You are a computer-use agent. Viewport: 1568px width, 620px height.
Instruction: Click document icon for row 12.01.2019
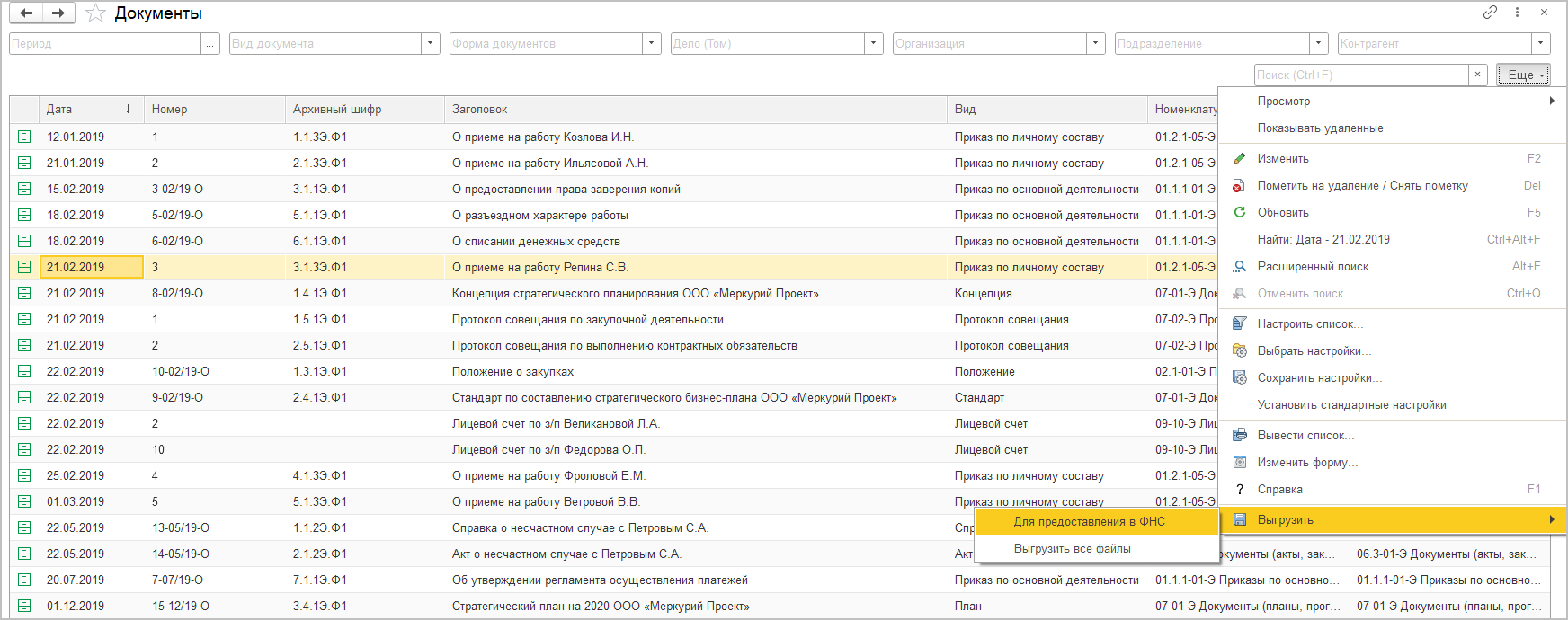click(x=24, y=137)
